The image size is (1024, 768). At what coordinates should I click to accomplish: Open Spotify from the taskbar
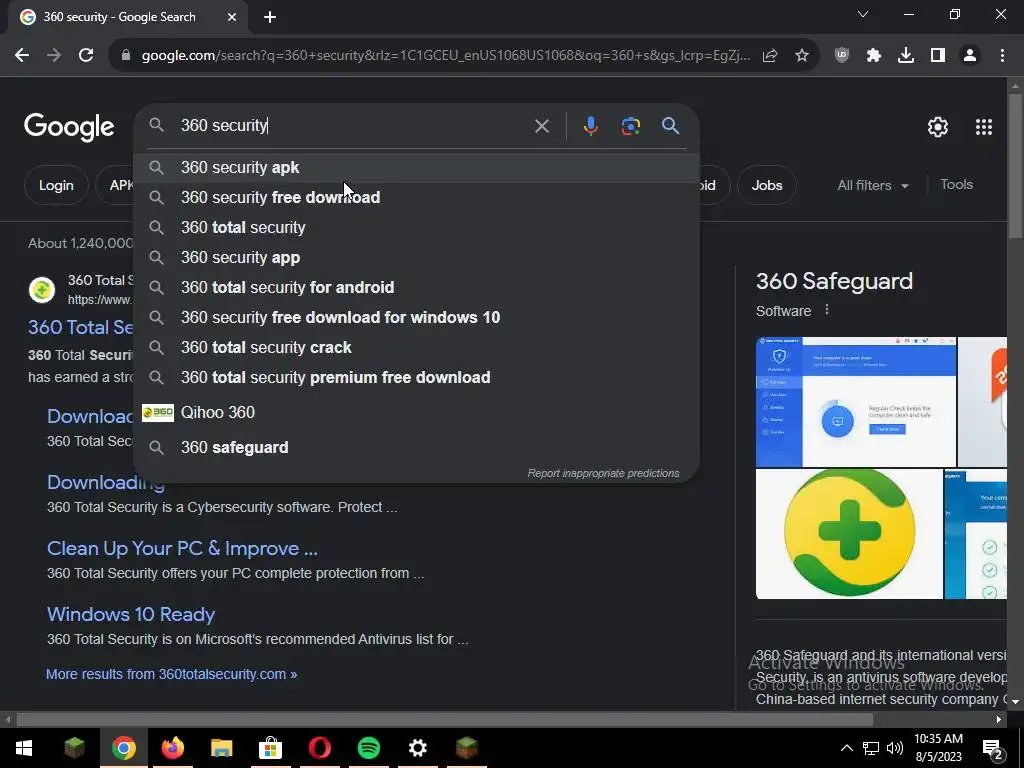point(369,748)
